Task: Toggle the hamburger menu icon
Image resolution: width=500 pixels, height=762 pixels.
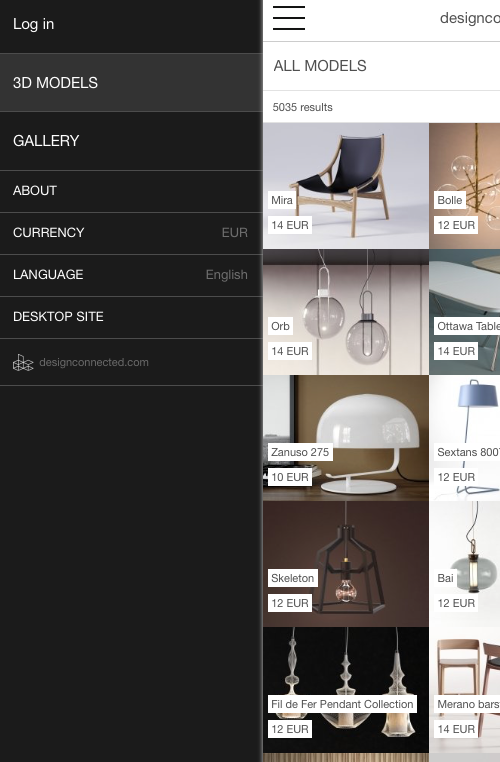Action: pos(289,18)
